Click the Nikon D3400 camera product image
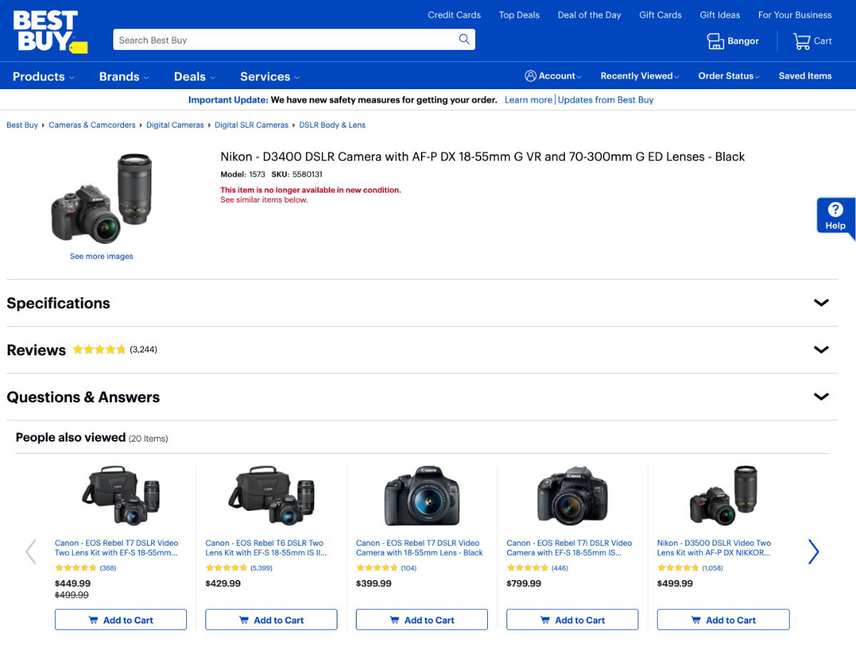 [100, 195]
